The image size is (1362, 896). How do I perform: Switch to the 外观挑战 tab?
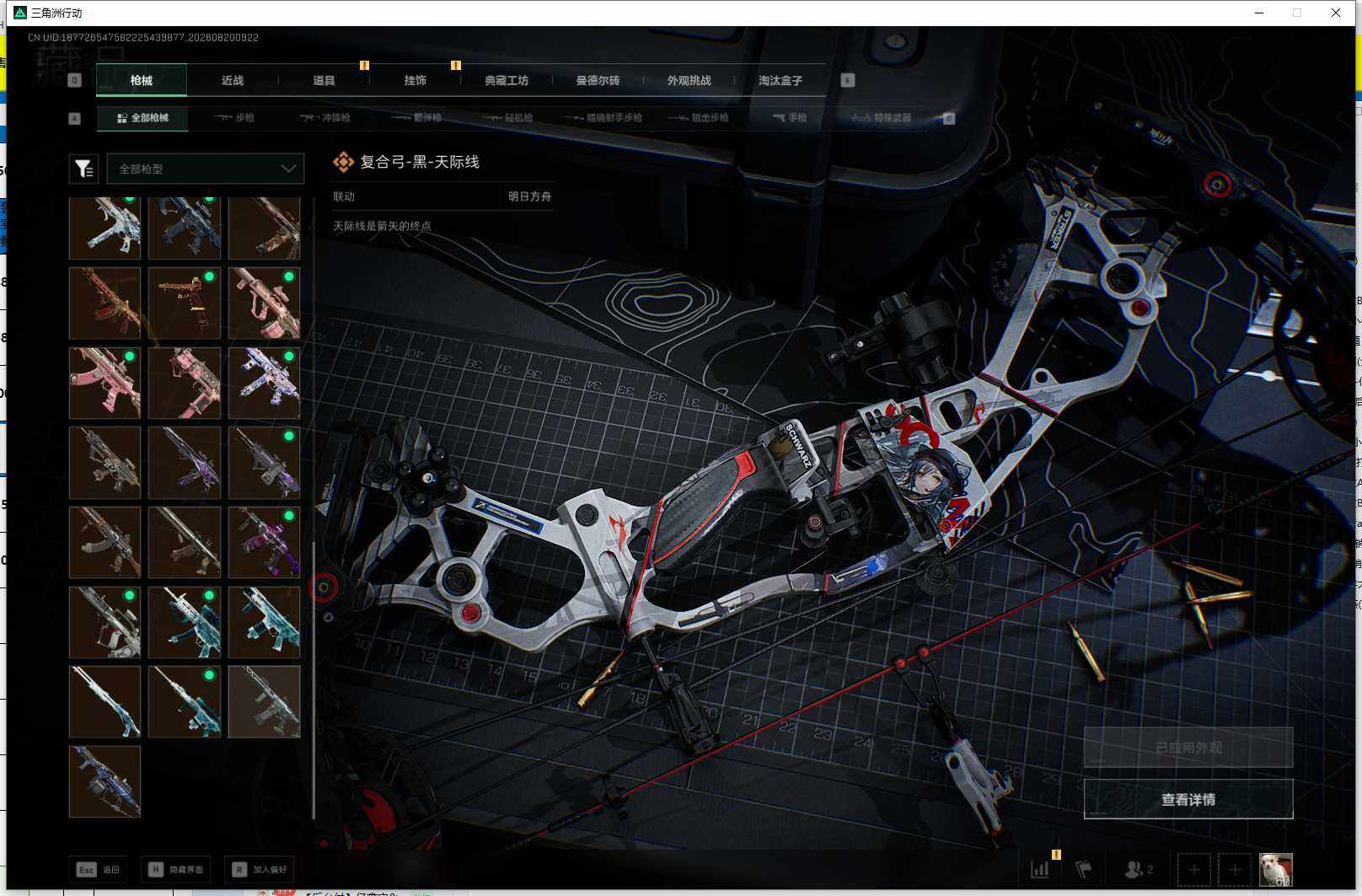pyautogui.click(x=689, y=80)
